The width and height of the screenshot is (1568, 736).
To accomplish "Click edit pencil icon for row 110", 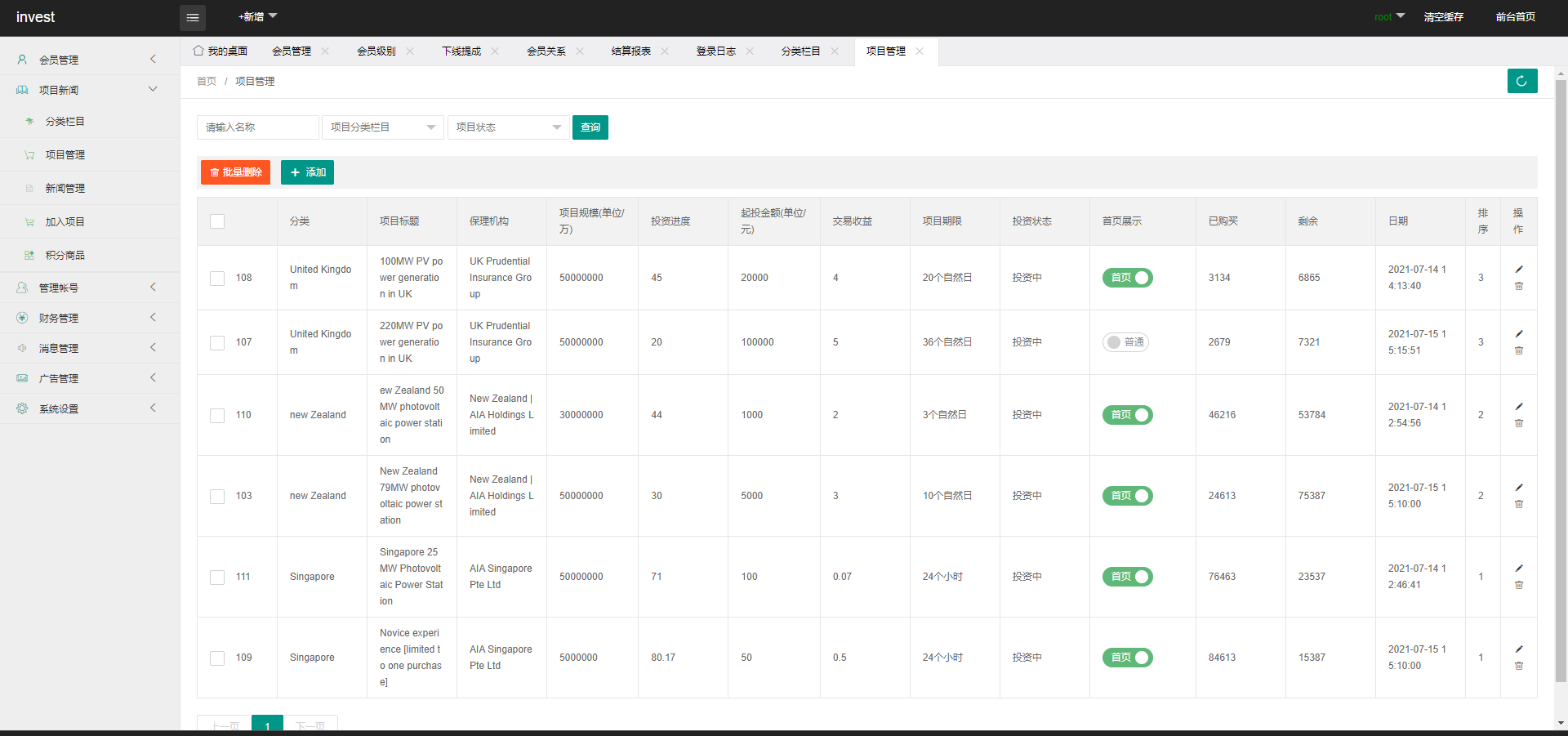I will [x=1519, y=407].
